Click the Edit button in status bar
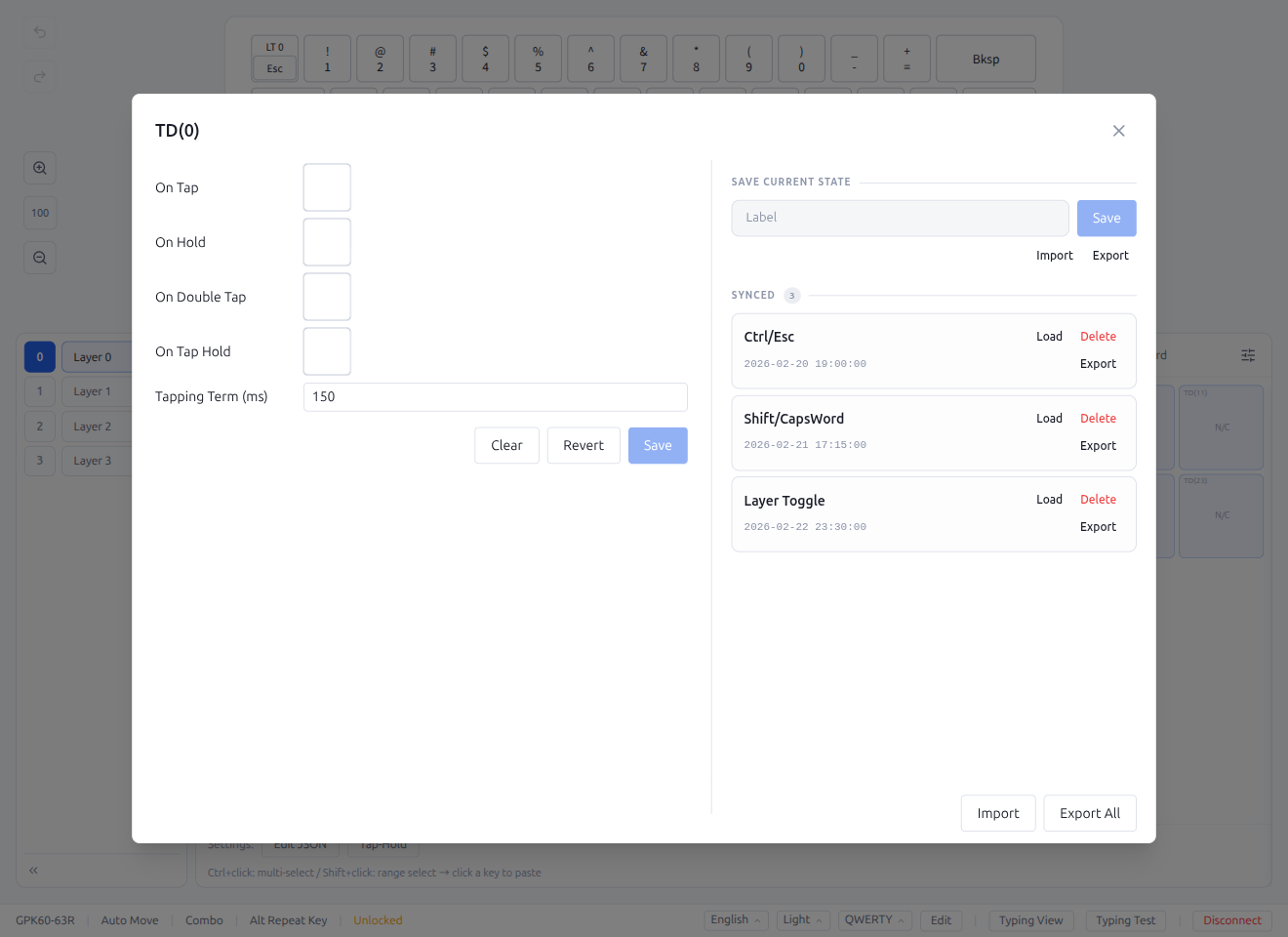The width and height of the screenshot is (1288, 937). tap(941, 920)
